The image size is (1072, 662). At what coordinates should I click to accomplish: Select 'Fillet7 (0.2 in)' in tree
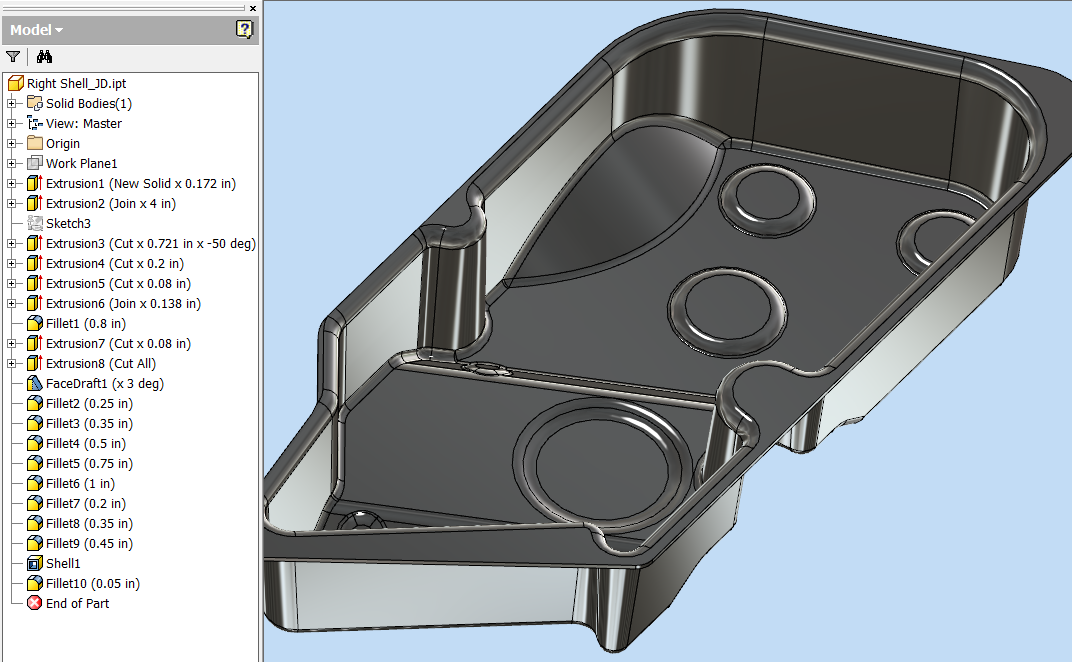[x=85, y=503]
